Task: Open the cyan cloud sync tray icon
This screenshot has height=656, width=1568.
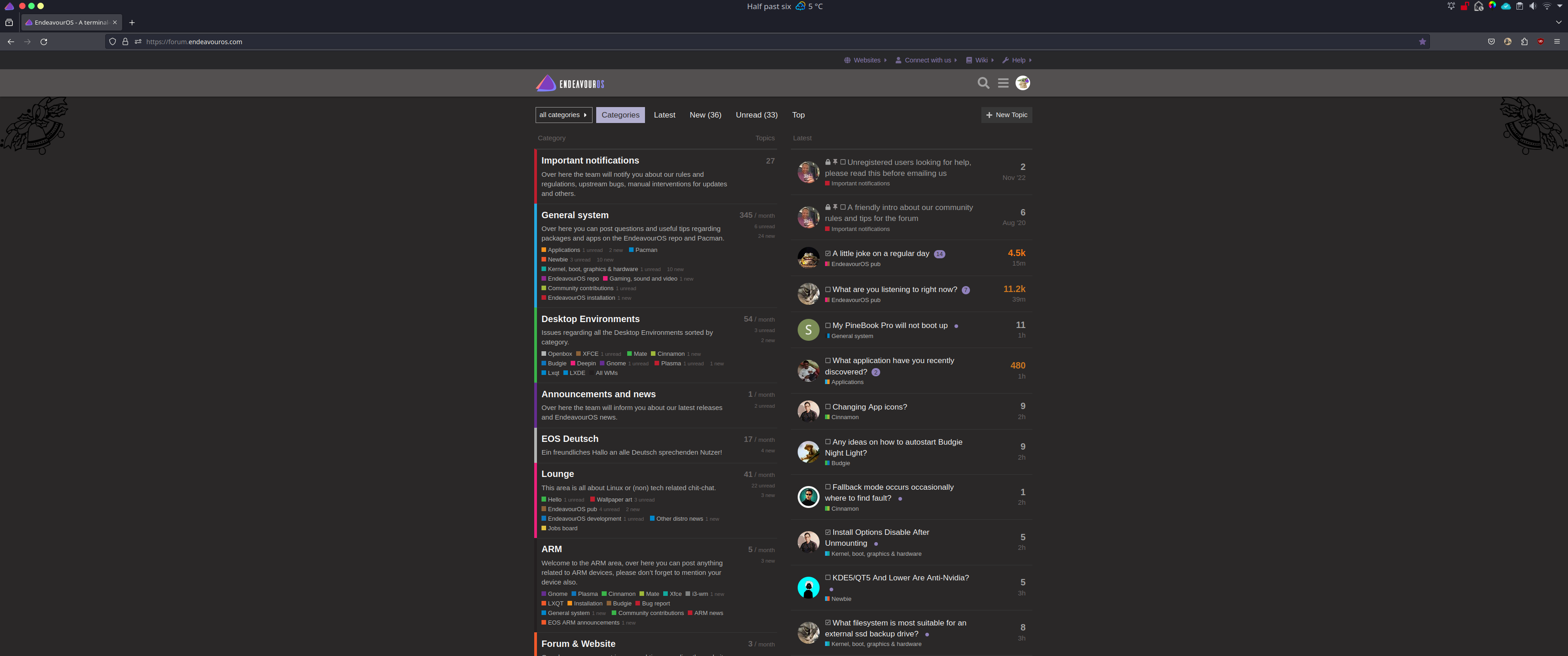Action: [1505, 6]
